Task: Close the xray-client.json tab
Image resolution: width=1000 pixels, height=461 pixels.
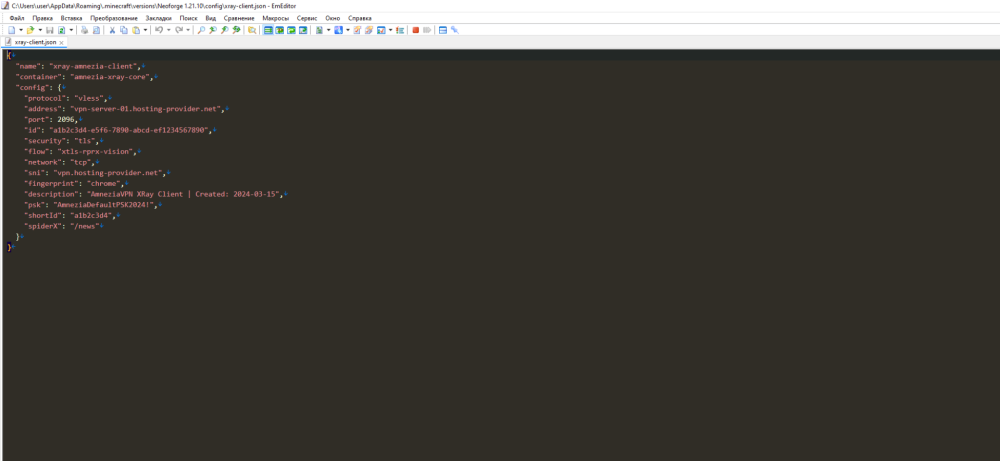Action: [x=62, y=43]
